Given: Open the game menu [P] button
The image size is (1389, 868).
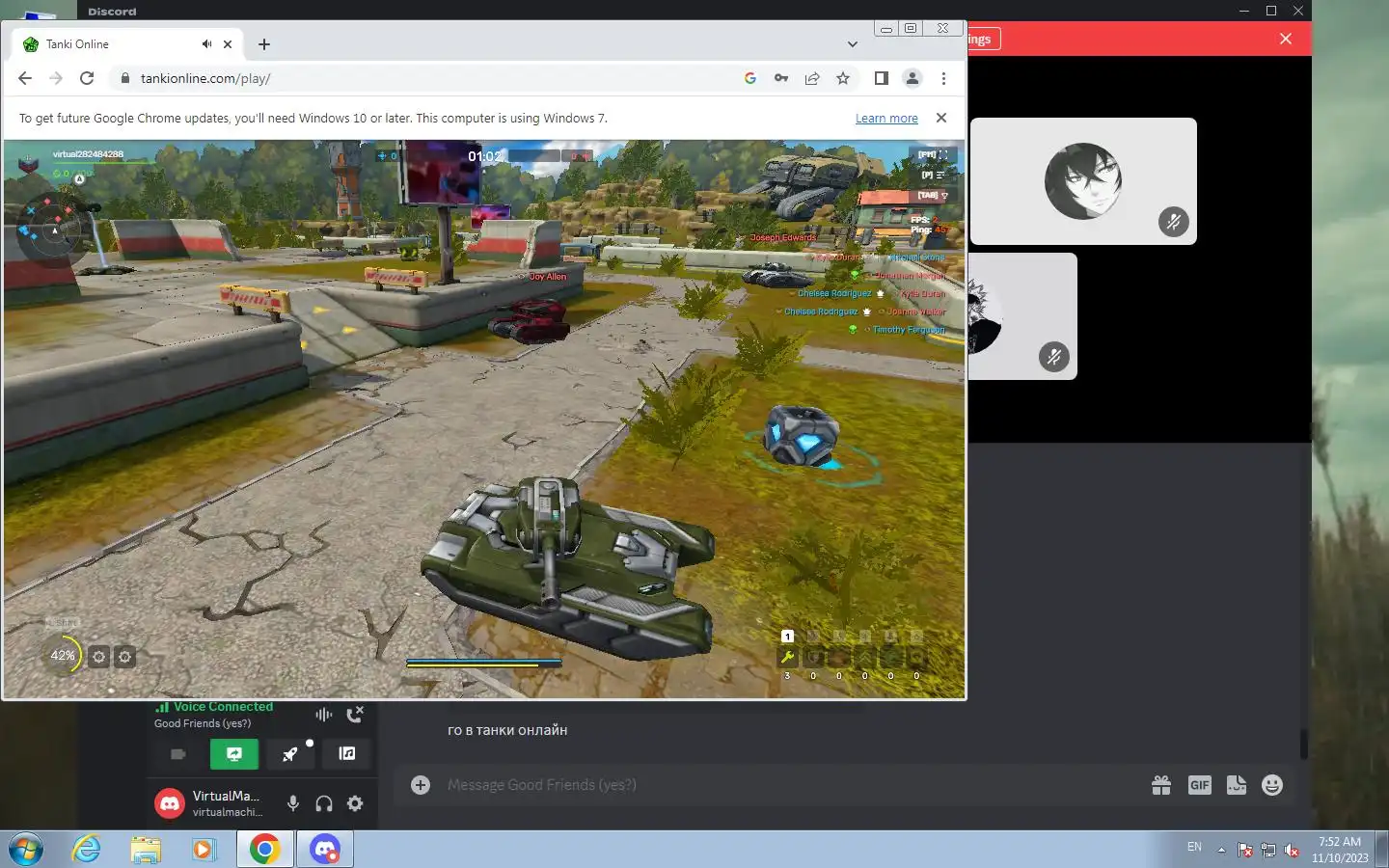Looking at the screenshot, I should (x=933, y=175).
